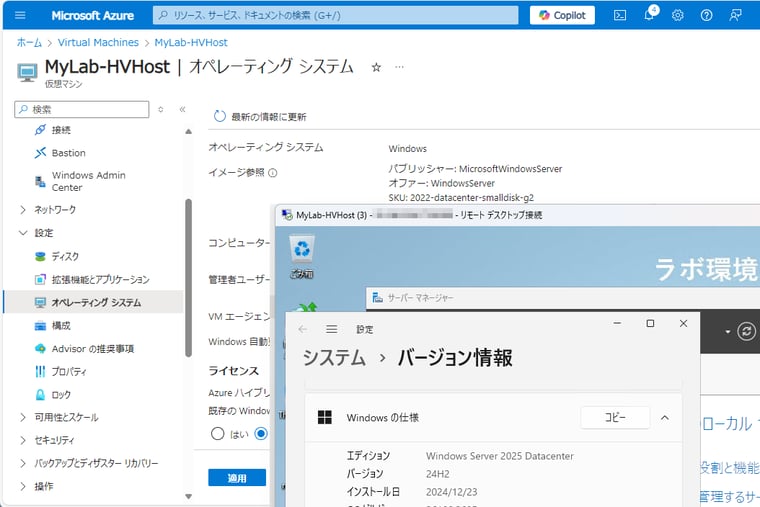Click the 24H2 version value

point(438,474)
